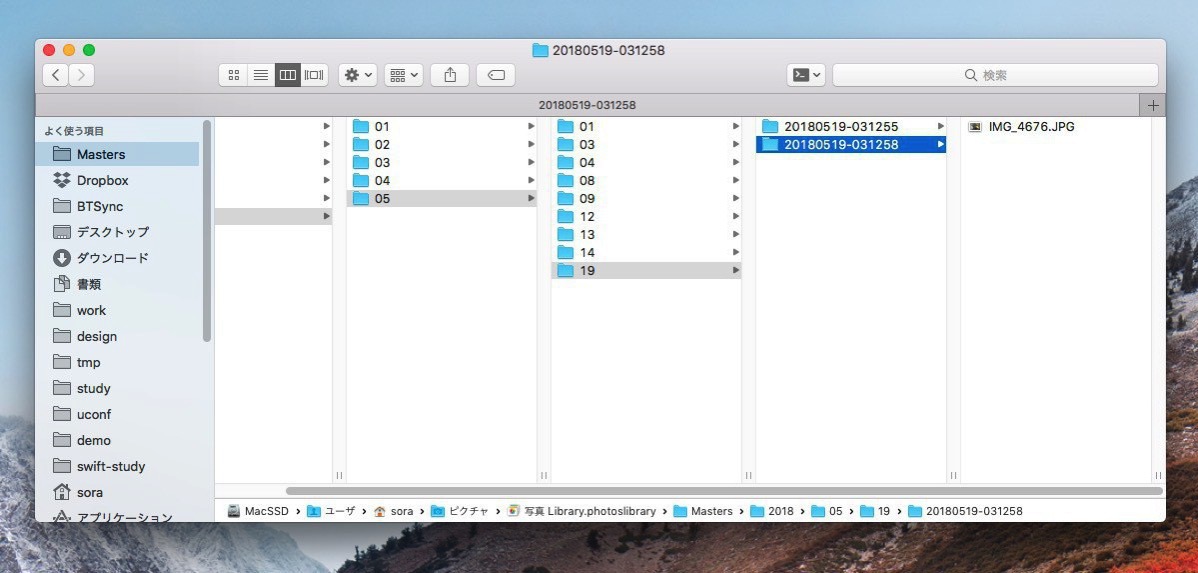Select folder 20180519-031255
Viewport: 1198px width, 573px height.
(x=851, y=127)
